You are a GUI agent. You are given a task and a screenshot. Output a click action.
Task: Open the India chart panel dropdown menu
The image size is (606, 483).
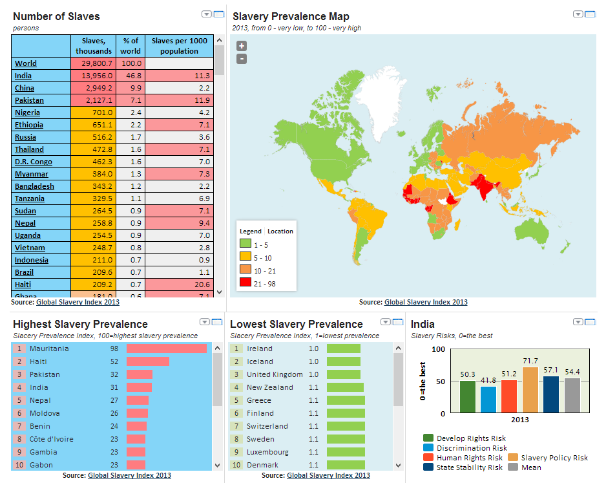click(x=578, y=322)
